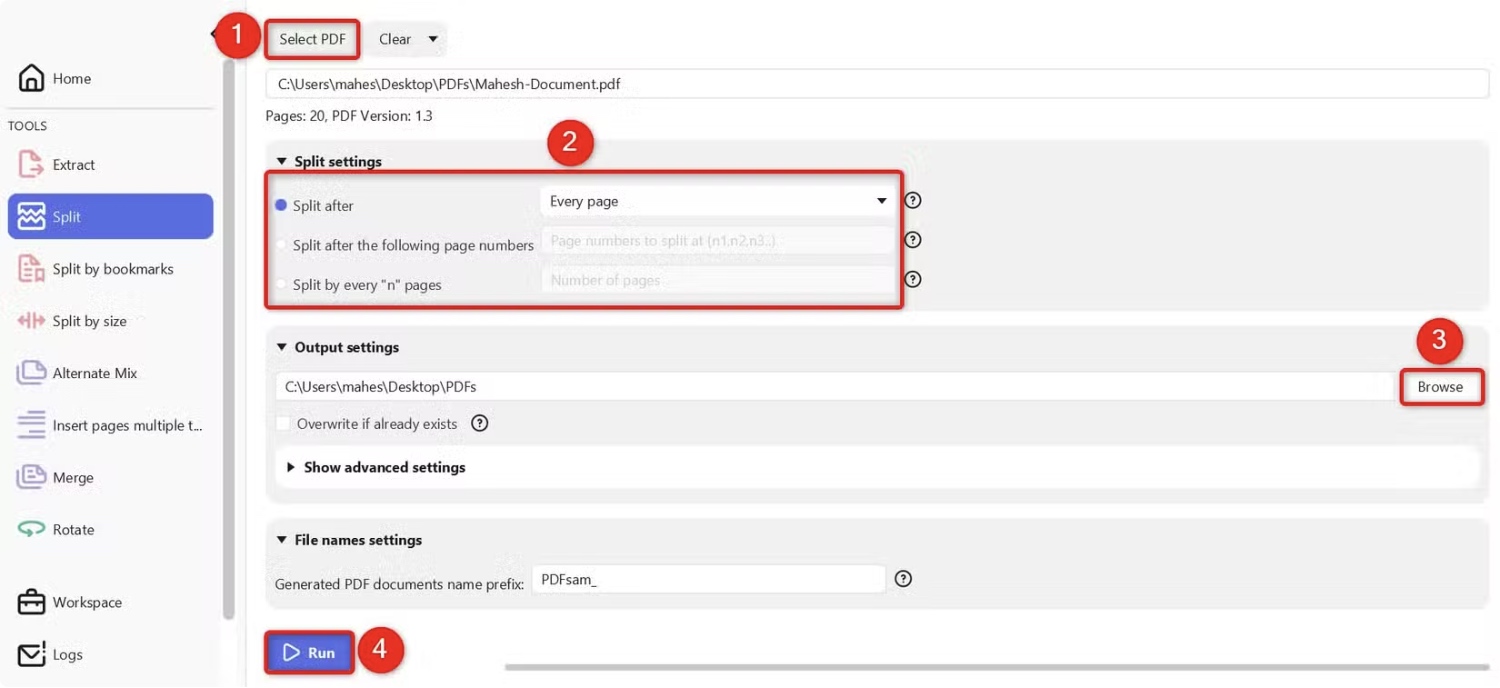
Task: Enable Overwrite if already exists checkbox
Action: 283,424
